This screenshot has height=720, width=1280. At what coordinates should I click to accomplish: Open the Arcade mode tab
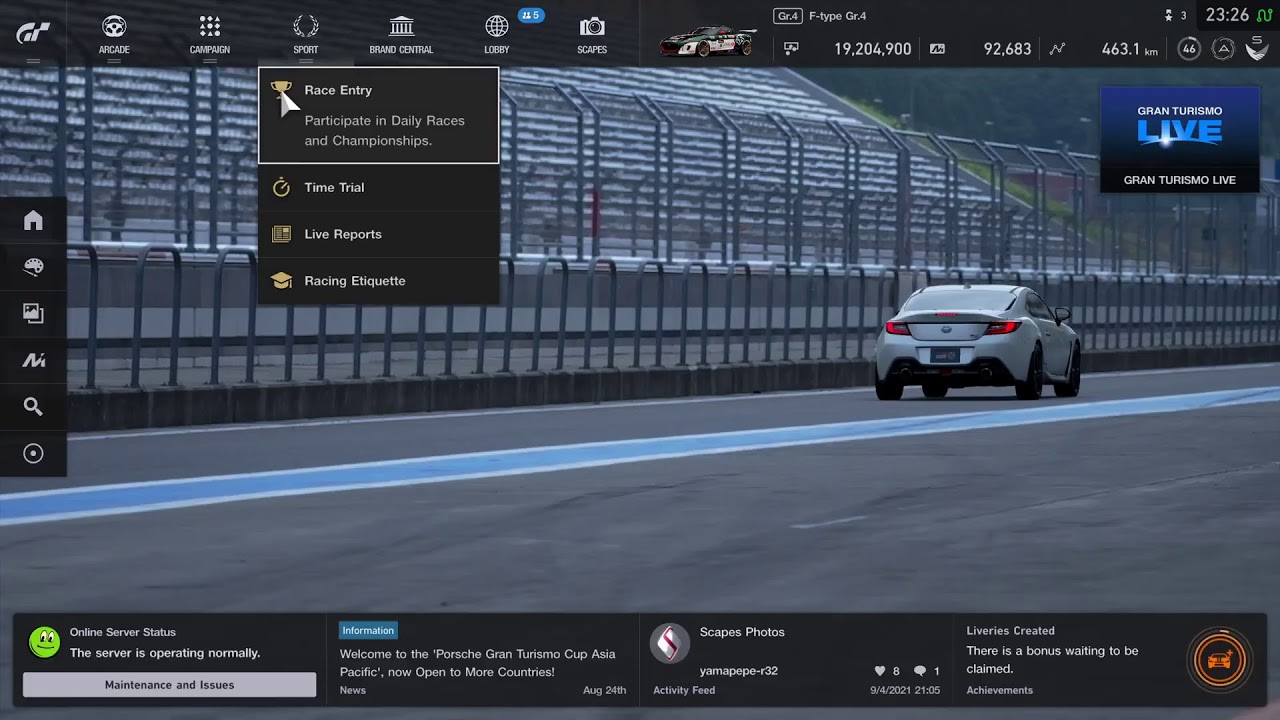[x=114, y=35]
